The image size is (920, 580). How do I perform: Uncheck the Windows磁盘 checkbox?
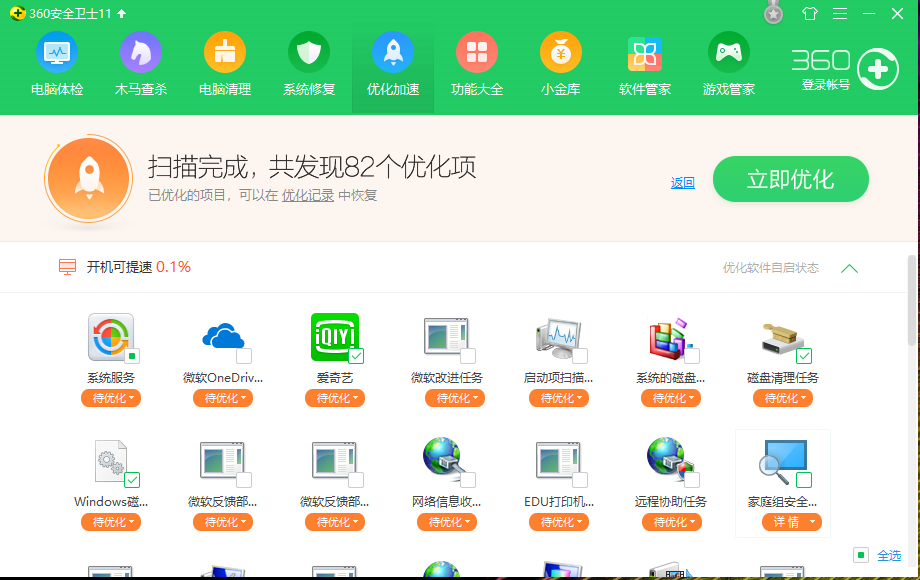132,480
